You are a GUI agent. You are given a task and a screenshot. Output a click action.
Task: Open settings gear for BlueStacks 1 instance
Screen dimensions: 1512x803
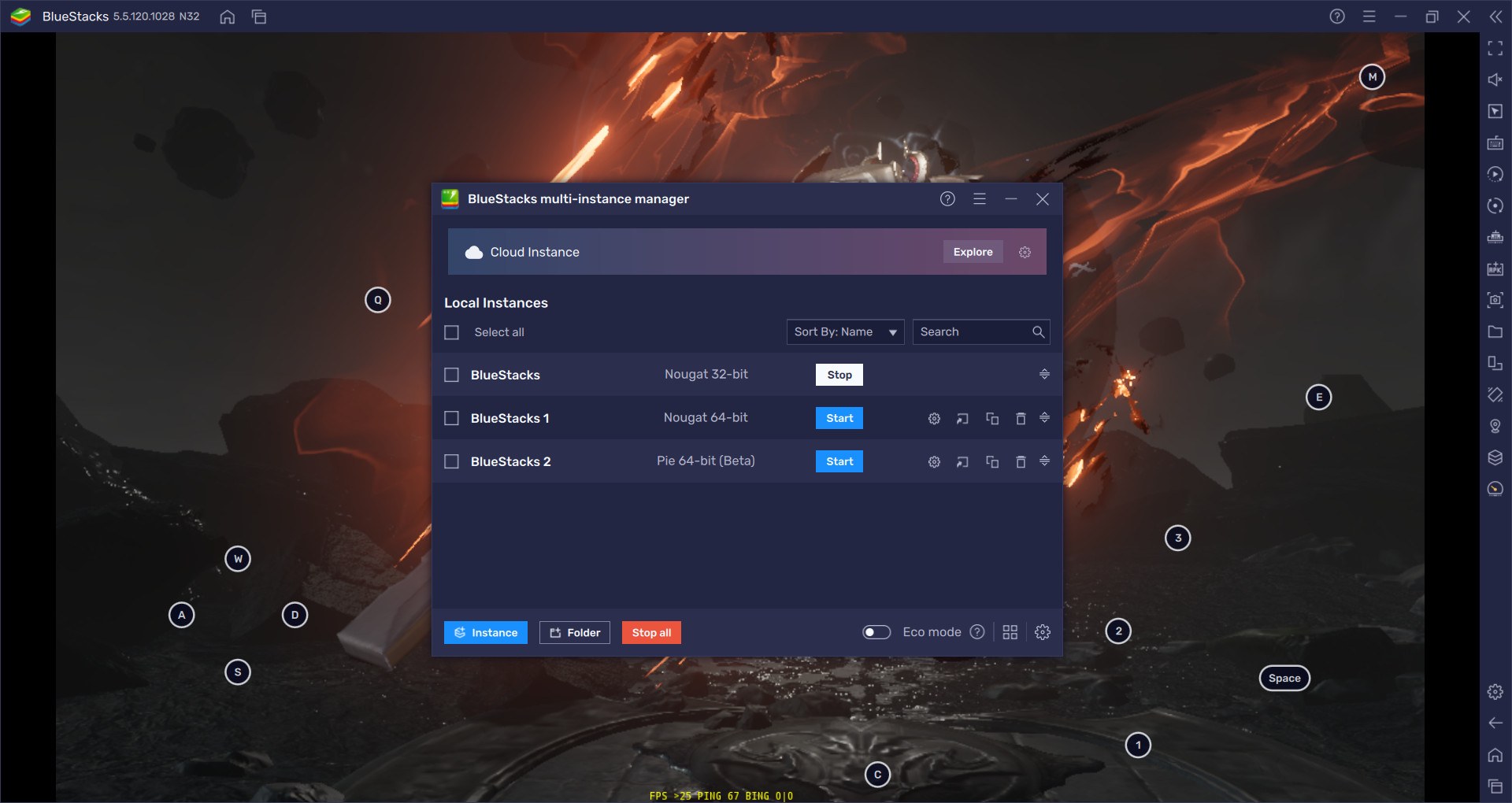pos(934,419)
